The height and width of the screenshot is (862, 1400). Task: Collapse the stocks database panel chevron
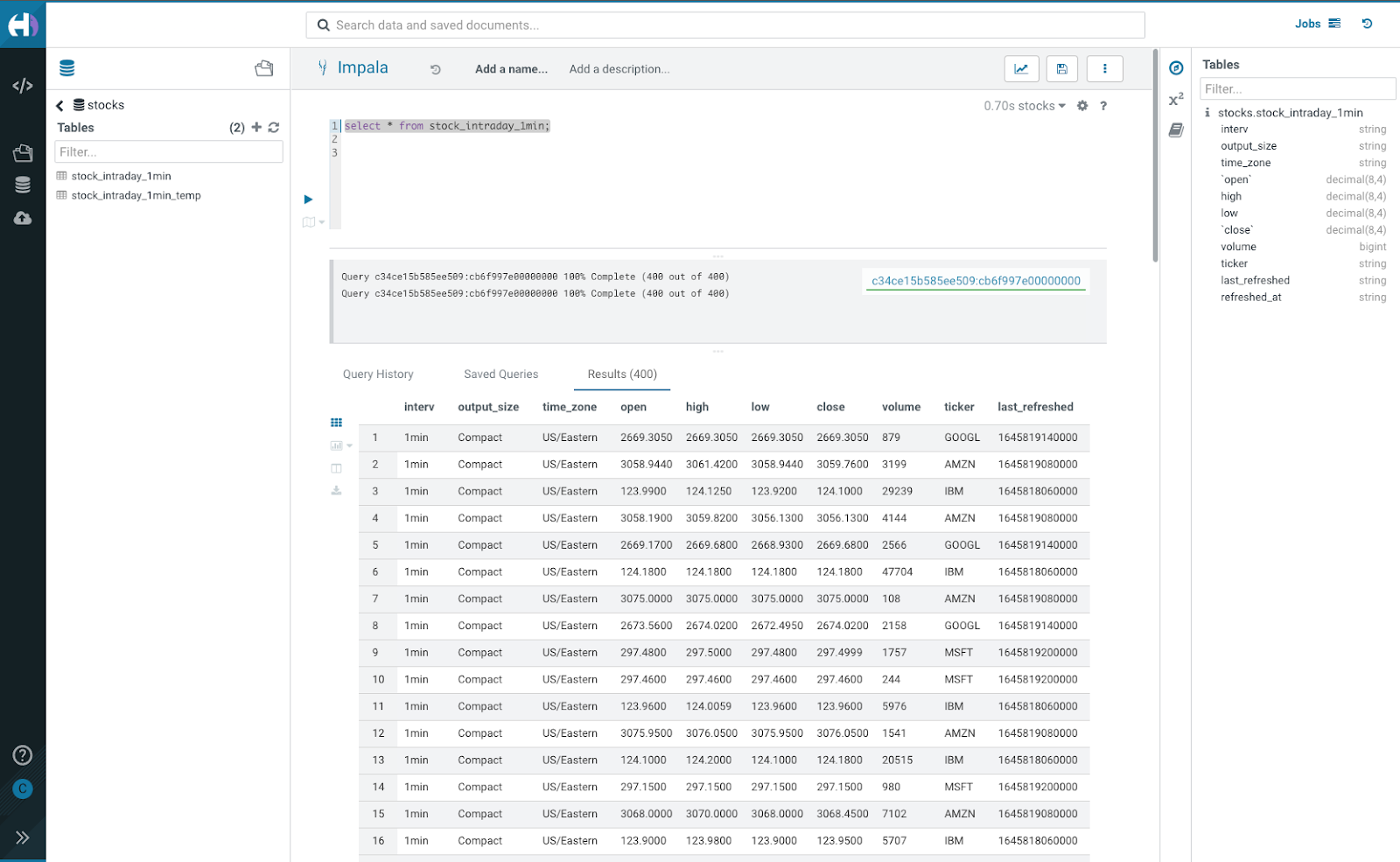coord(59,104)
